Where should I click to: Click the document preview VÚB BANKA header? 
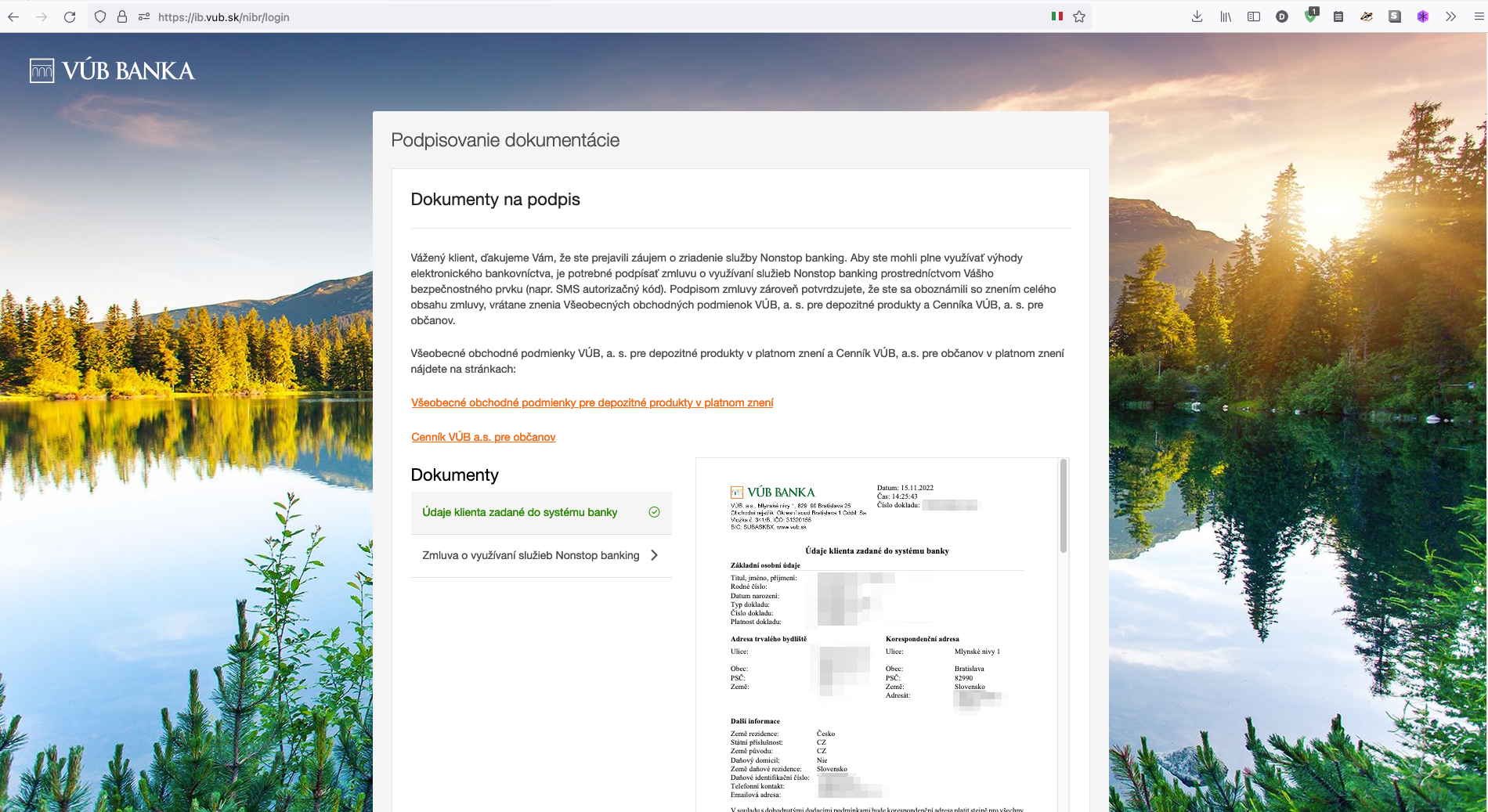click(773, 493)
